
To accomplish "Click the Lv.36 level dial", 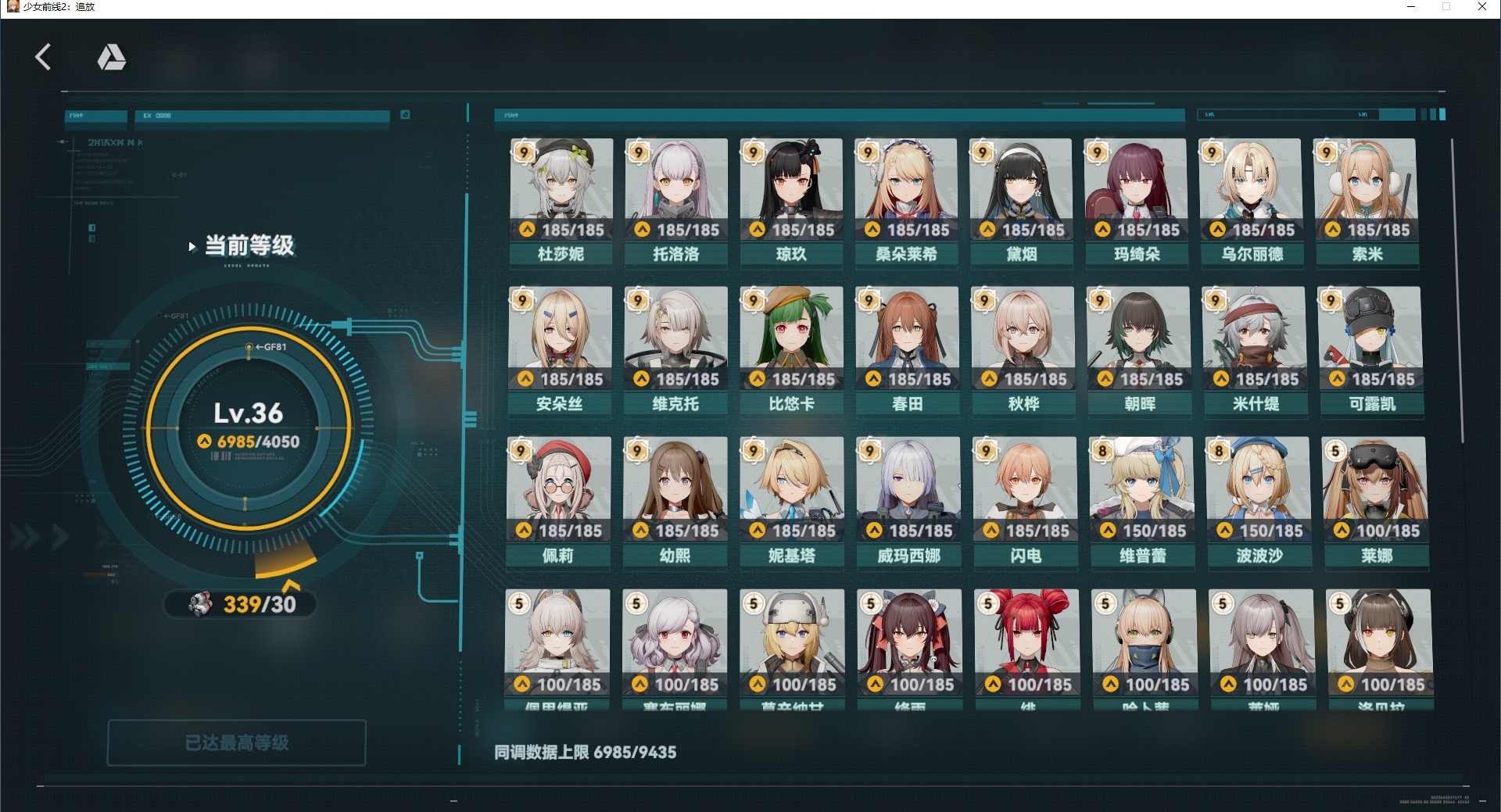I will (248, 429).
